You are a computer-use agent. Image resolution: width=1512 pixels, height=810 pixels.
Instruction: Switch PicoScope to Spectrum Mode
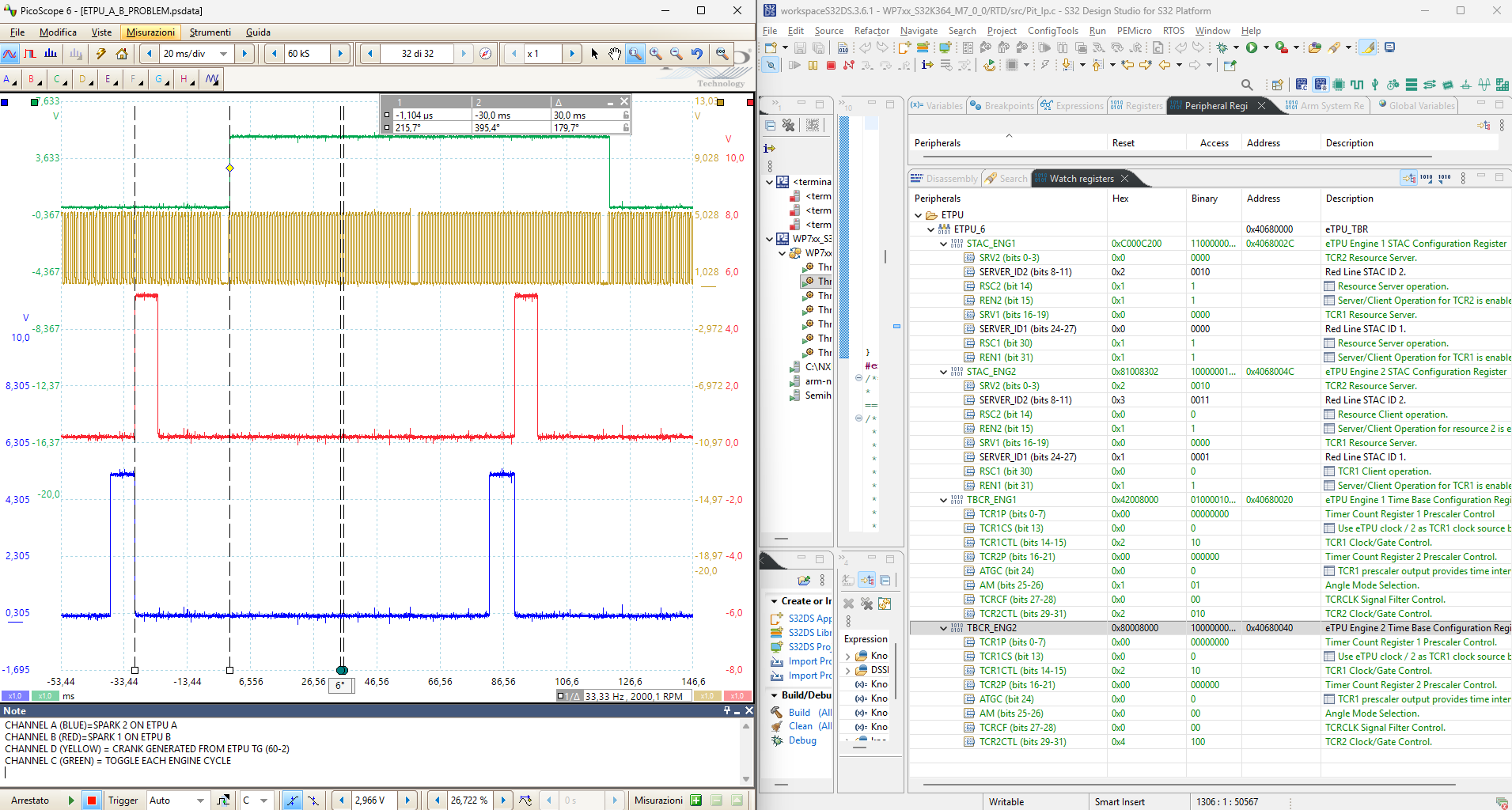pyautogui.click(x=51, y=54)
